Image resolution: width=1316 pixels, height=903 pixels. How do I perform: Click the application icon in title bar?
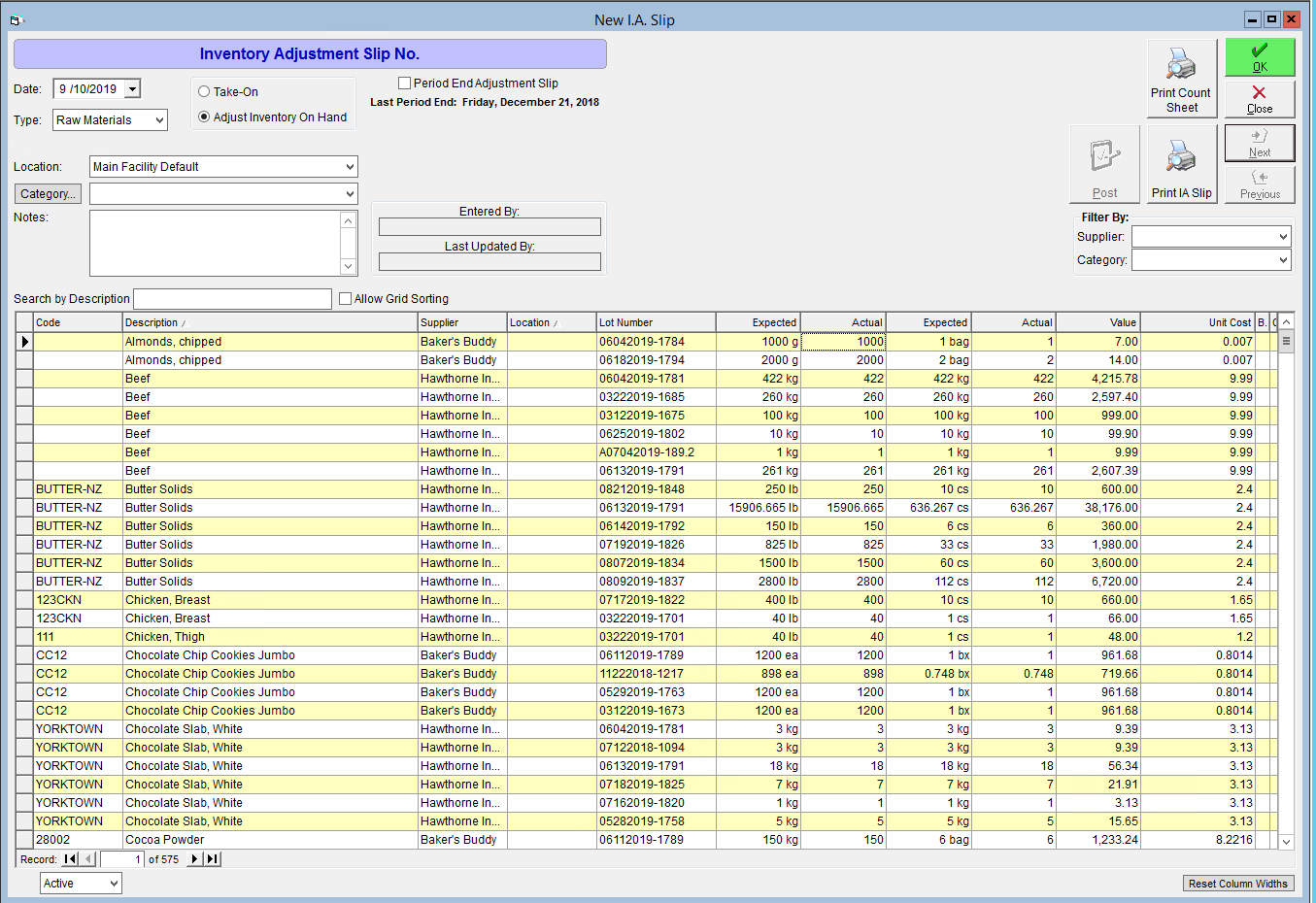[16, 19]
